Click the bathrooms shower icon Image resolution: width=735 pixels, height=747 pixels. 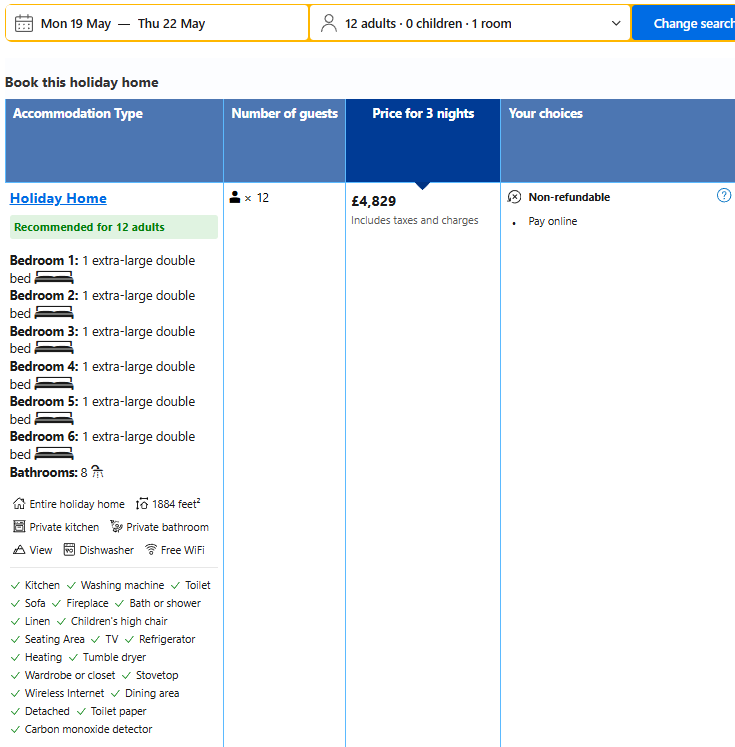pos(97,472)
